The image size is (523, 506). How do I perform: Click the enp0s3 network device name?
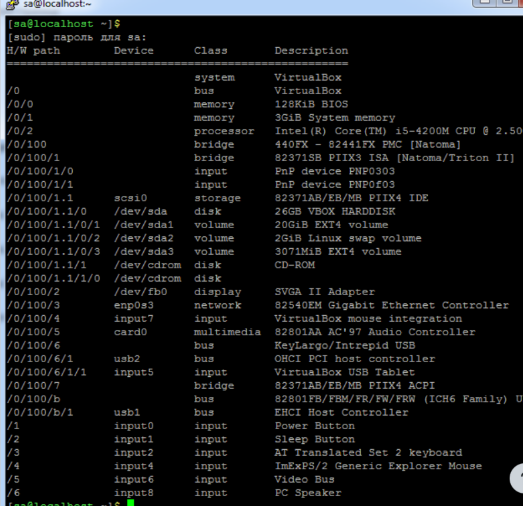[x=134, y=306]
